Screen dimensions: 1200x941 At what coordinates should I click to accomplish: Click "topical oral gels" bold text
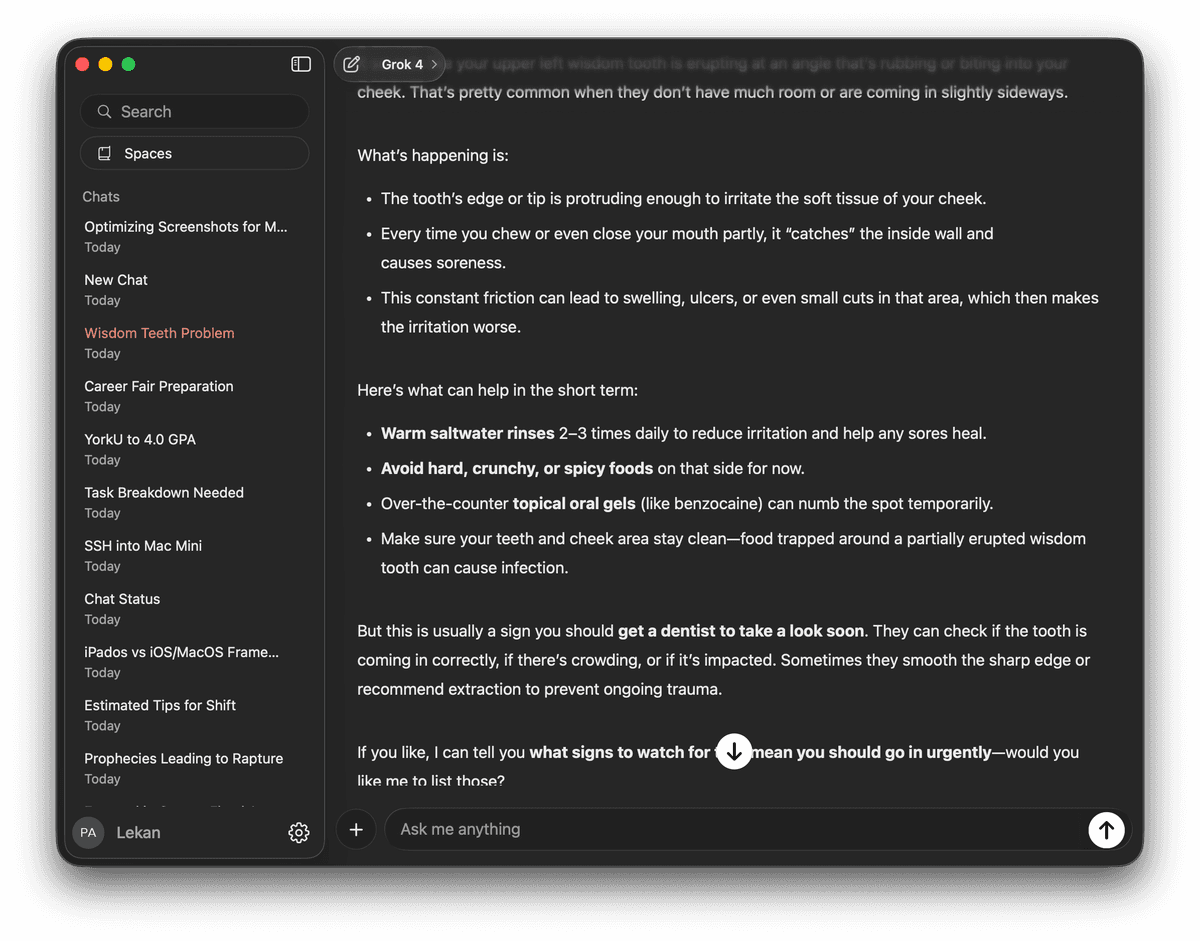tap(575, 503)
